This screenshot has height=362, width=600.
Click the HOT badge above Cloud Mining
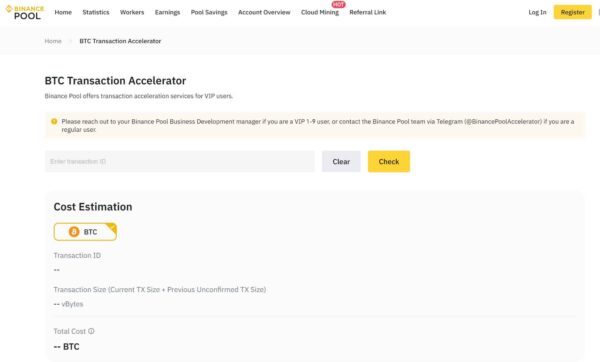tap(338, 5)
